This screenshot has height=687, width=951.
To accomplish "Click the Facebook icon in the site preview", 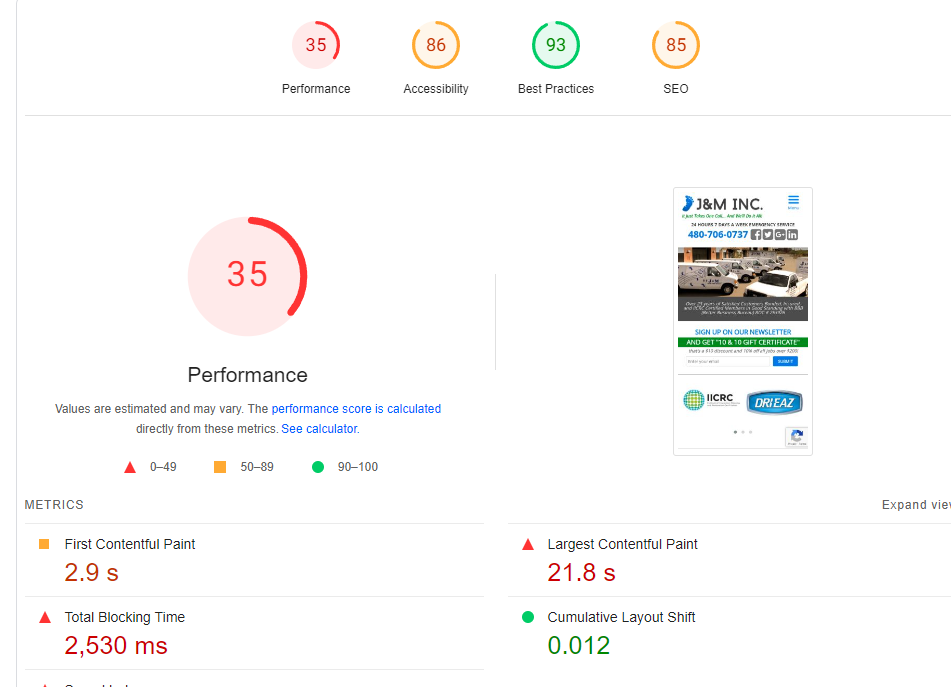I will coord(756,235).
